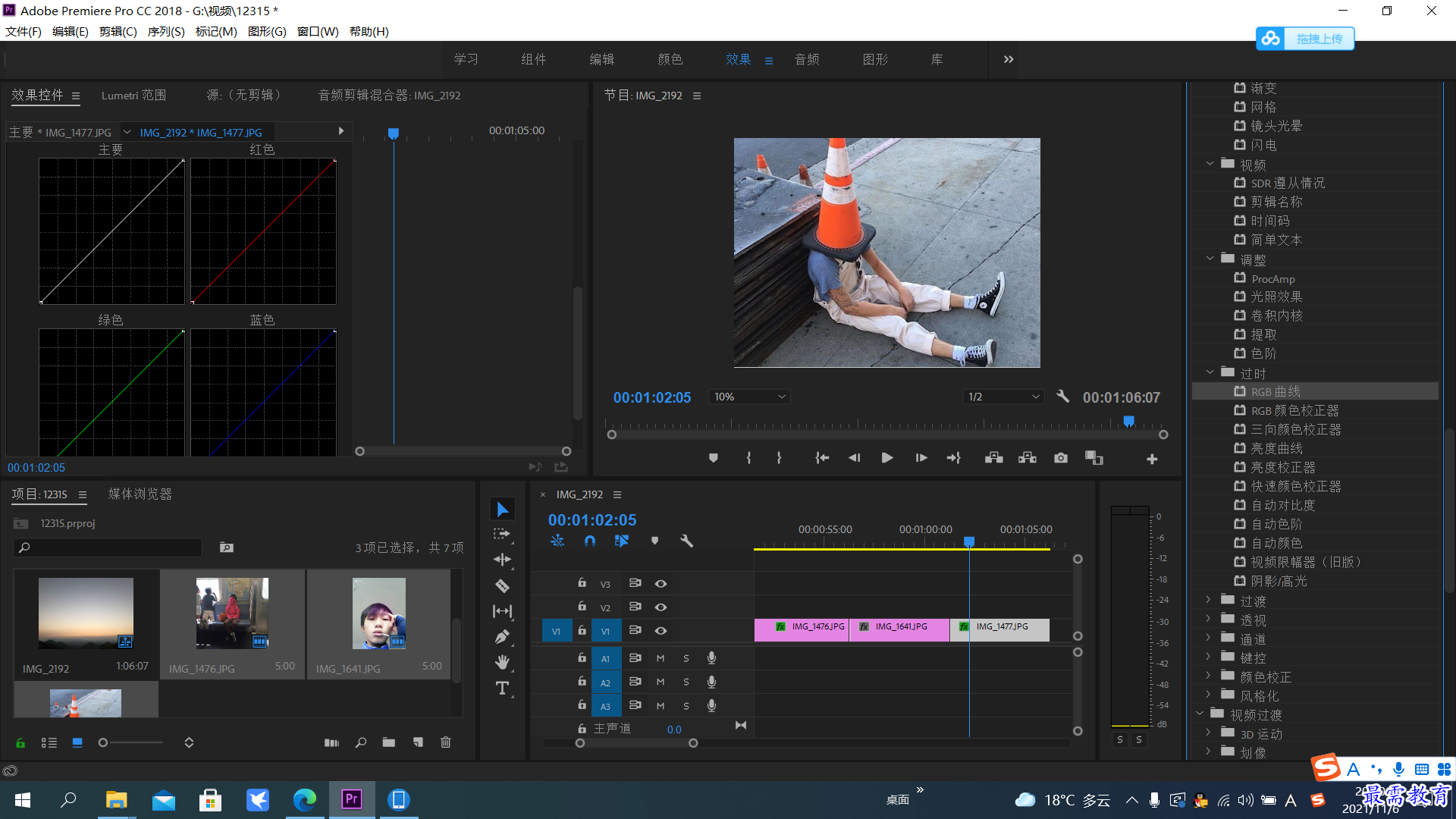The width and height of the screenshot is (1456, 819).
Task: Open the 文件(F) menu
Action: click(24, 31)
